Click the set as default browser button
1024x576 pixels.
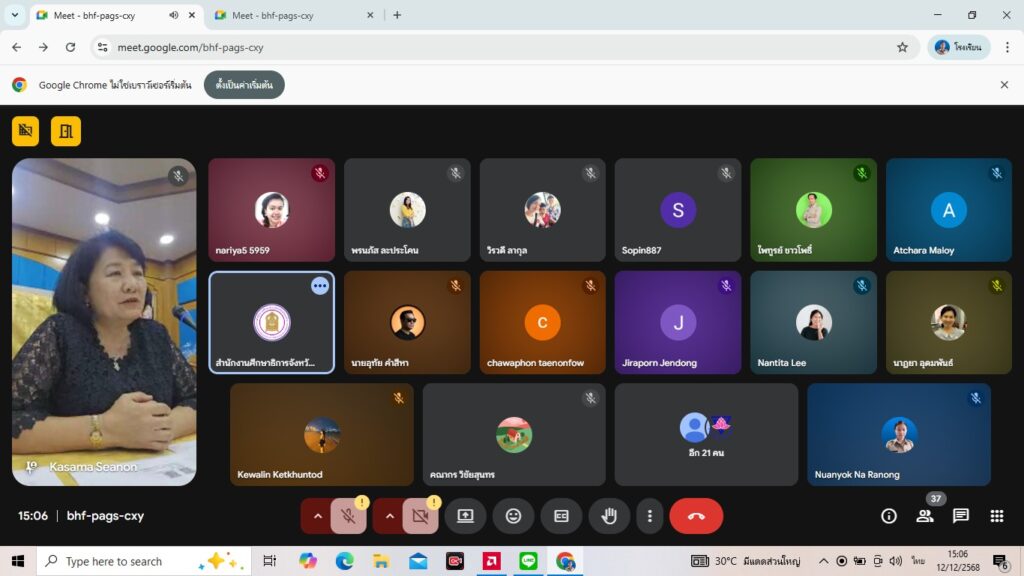[244, 85]
